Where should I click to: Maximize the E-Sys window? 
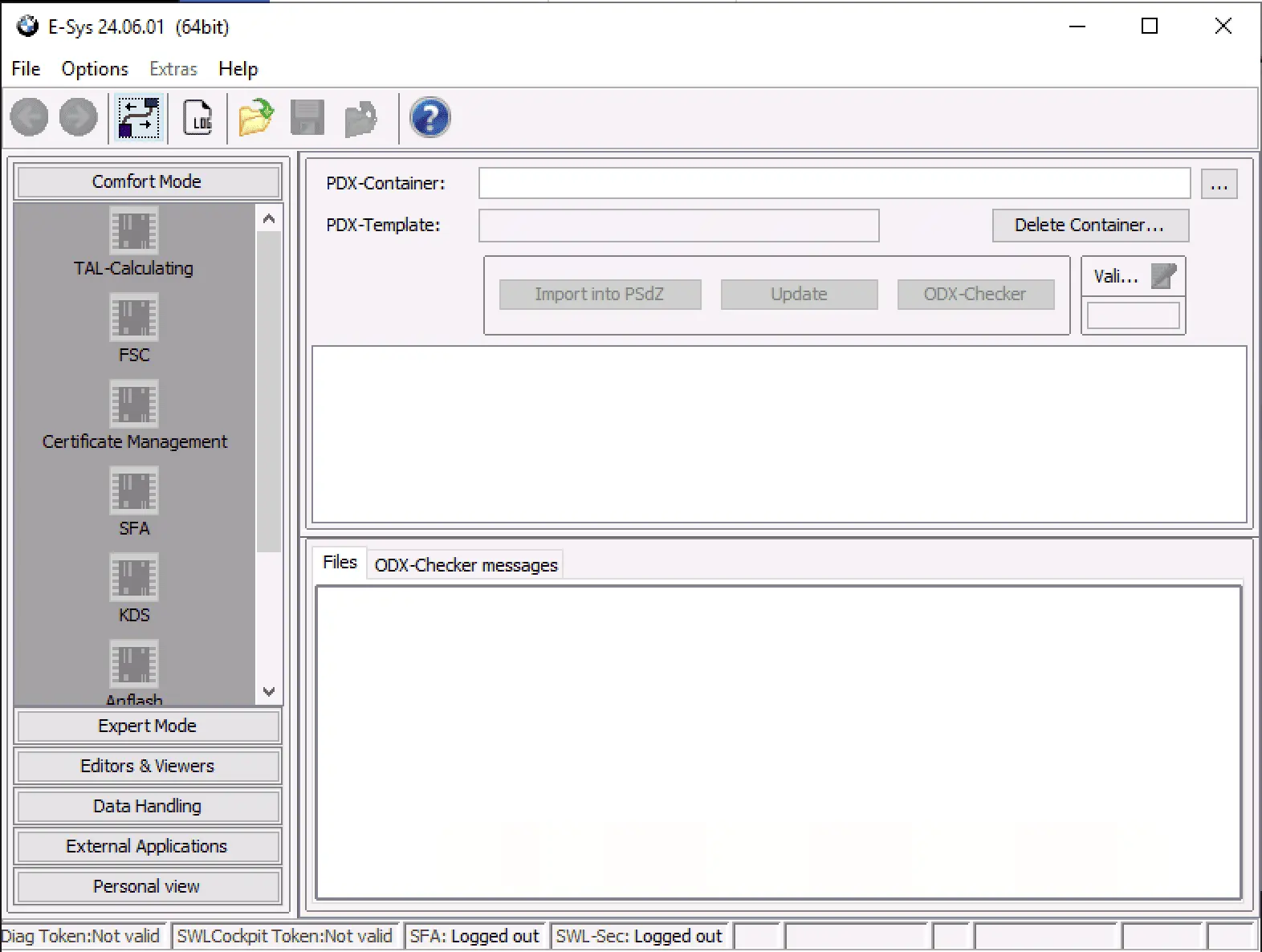point(1150,26)
